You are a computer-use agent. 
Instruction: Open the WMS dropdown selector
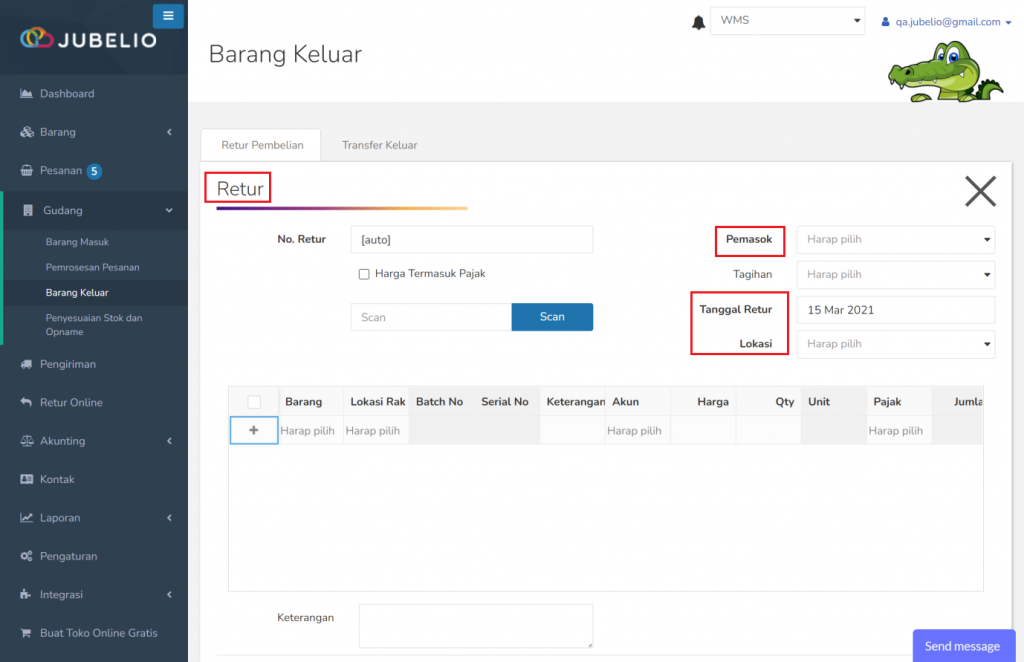[788, 21]
